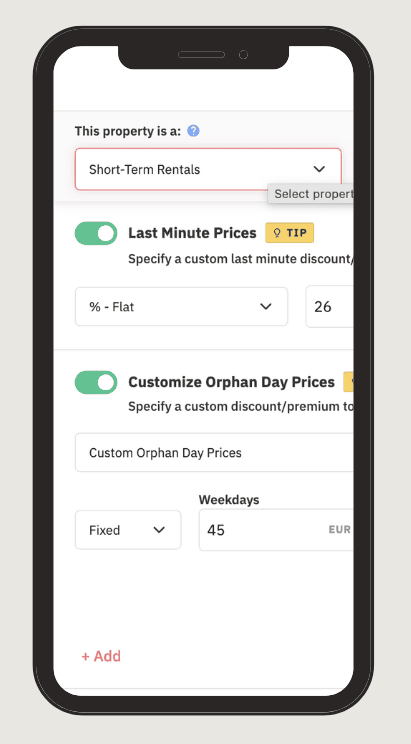Image resolution: width=411 pixels, height=744 pixels.
Task: Click the chevron arrow in the Short-Term Rentals box
Action: click(x=319, y=169)
